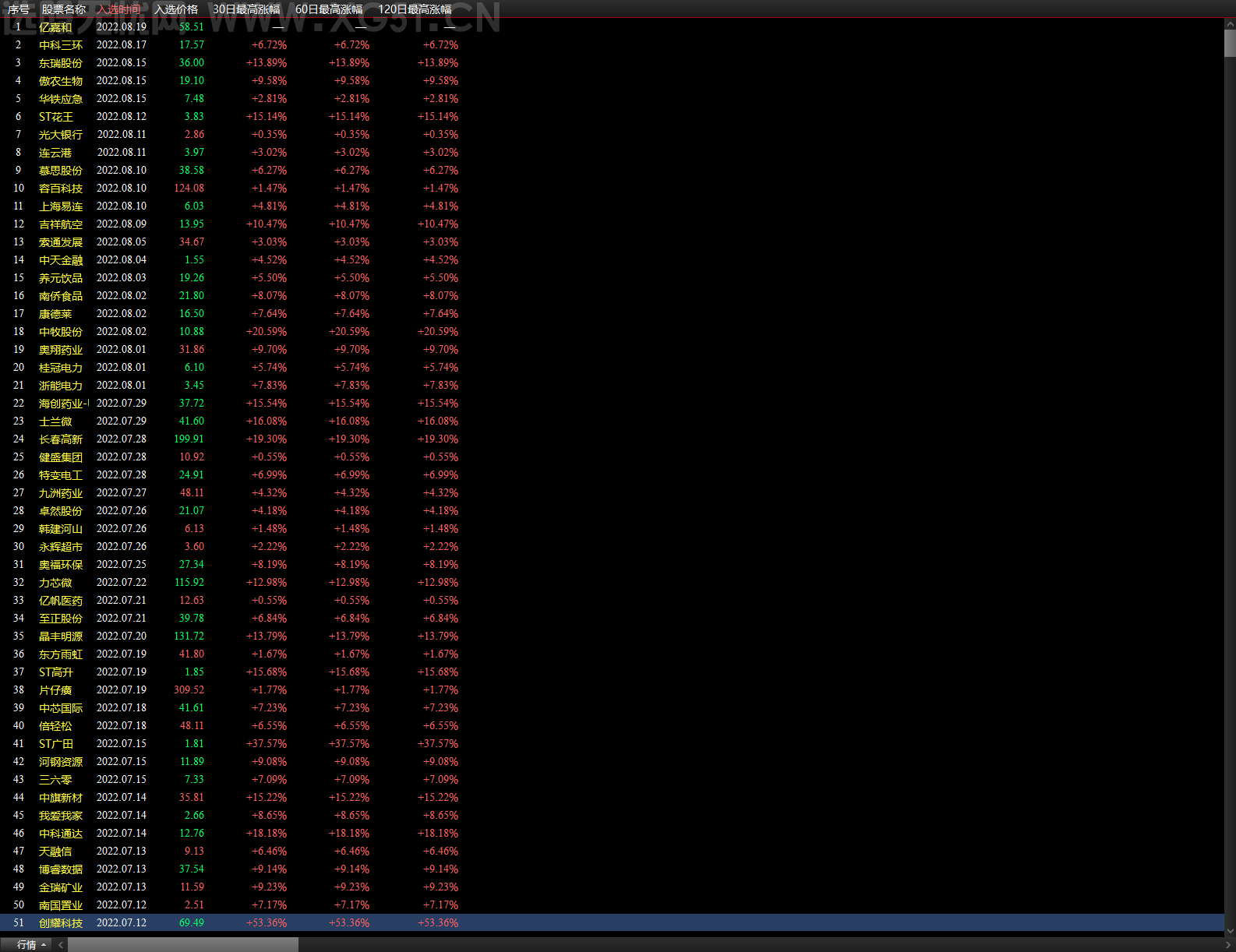The width and height of the screenshot is (1236, 952).
Task: Select stock 晶丰明源
Action: point(61,636)
